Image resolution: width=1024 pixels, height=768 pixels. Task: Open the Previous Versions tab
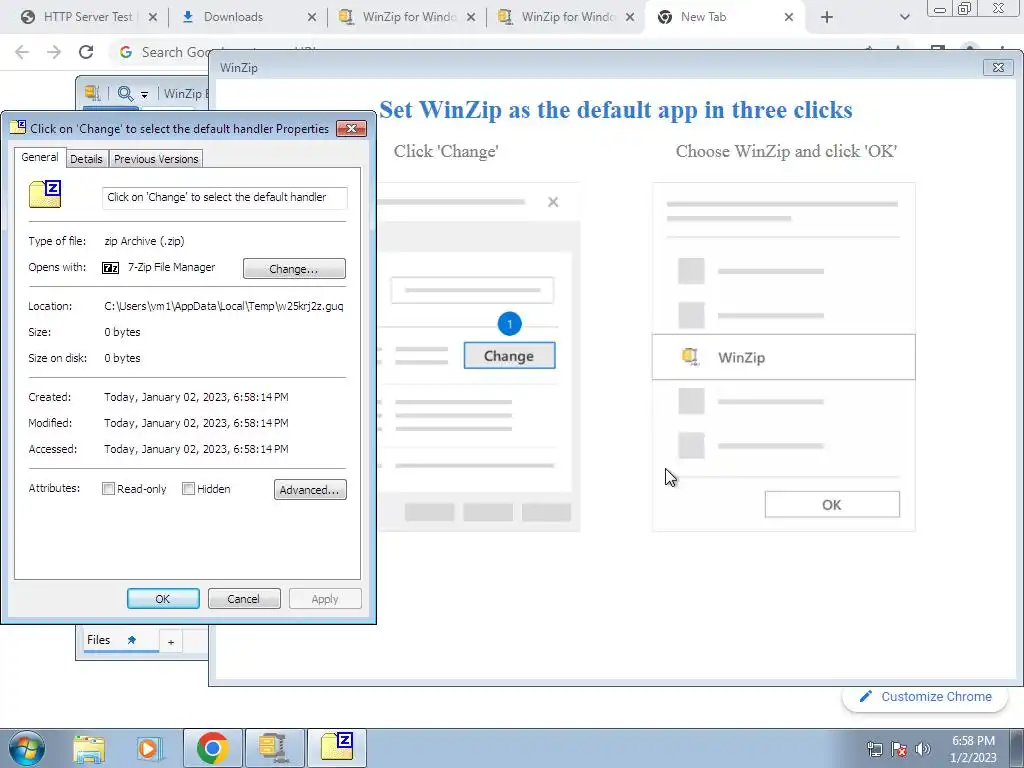click(x=156, y=159)
